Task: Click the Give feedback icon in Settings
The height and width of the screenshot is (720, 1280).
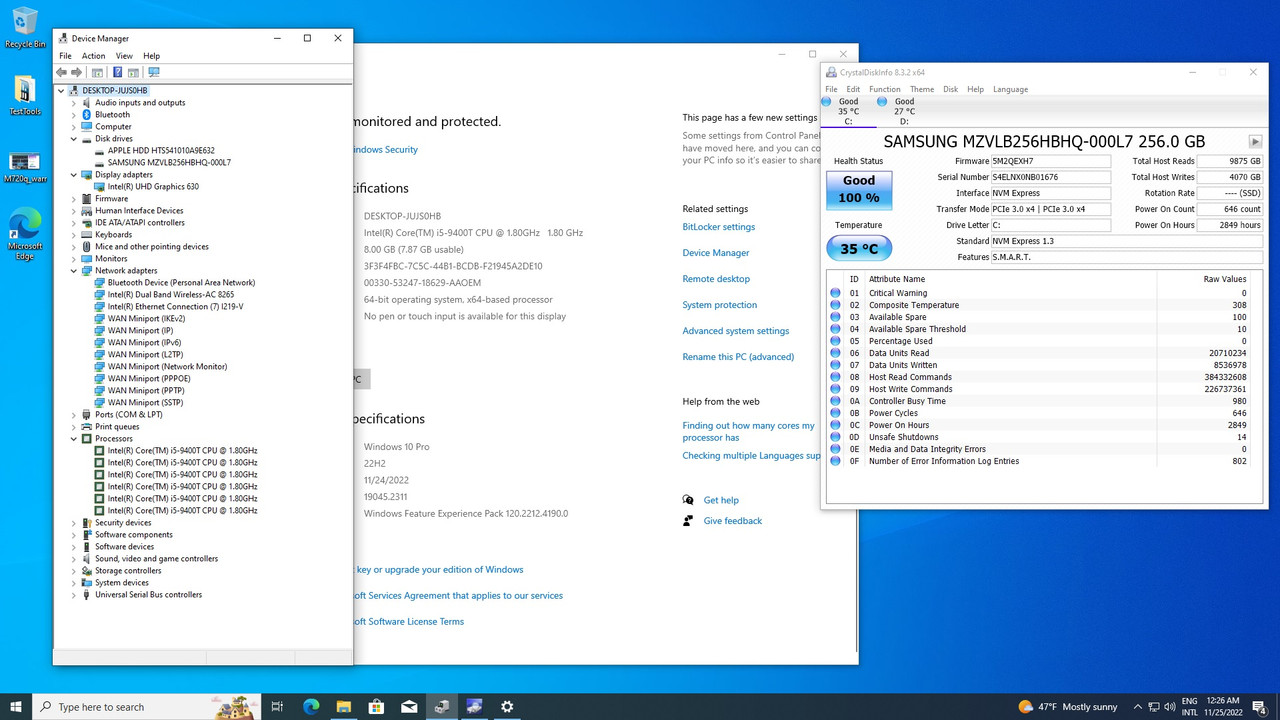Action: pos(688,521)
